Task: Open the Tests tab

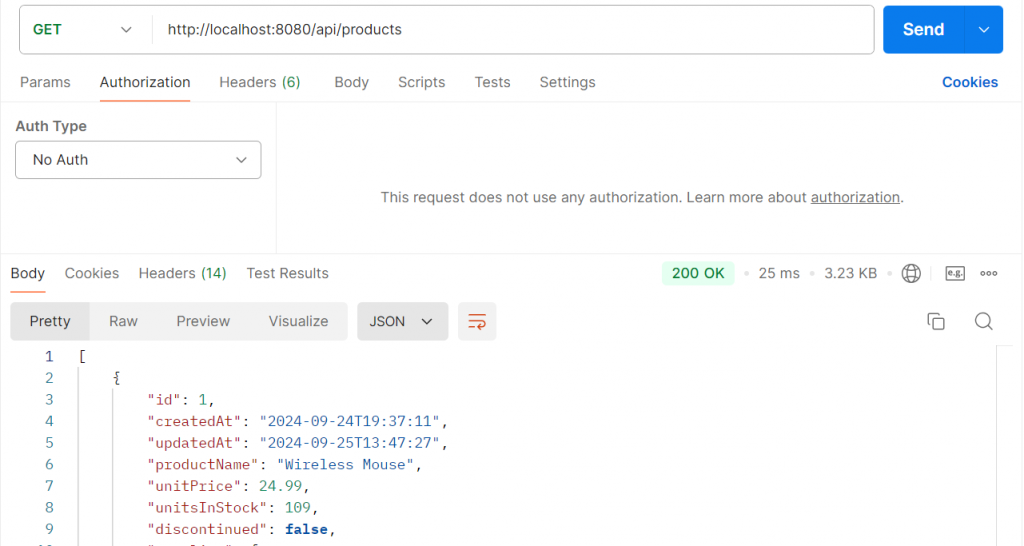Action: [x=492, y=82]
